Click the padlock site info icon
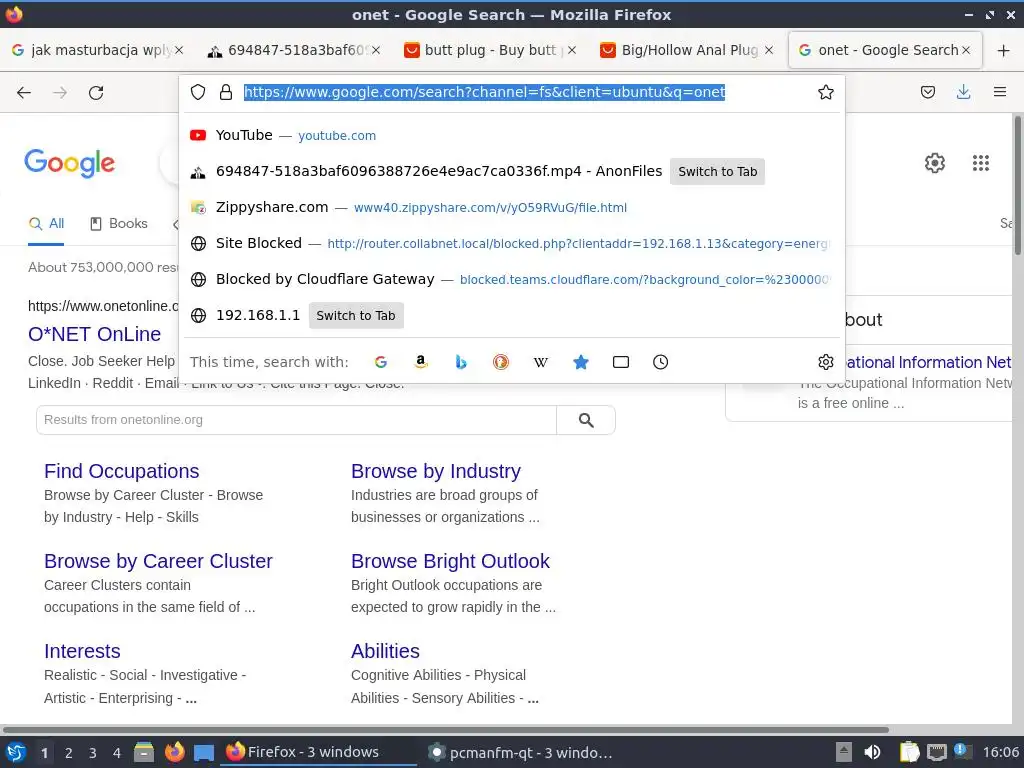 226,92
